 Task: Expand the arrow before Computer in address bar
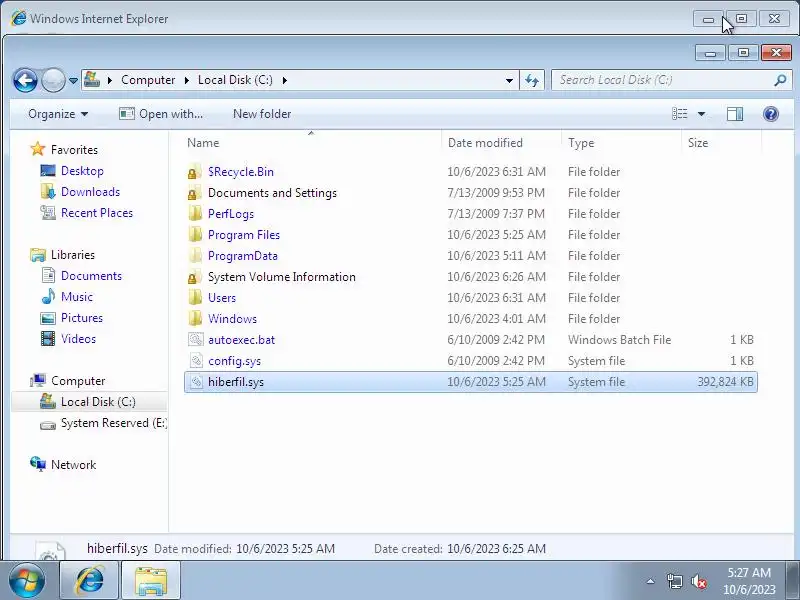click(110, 80)
